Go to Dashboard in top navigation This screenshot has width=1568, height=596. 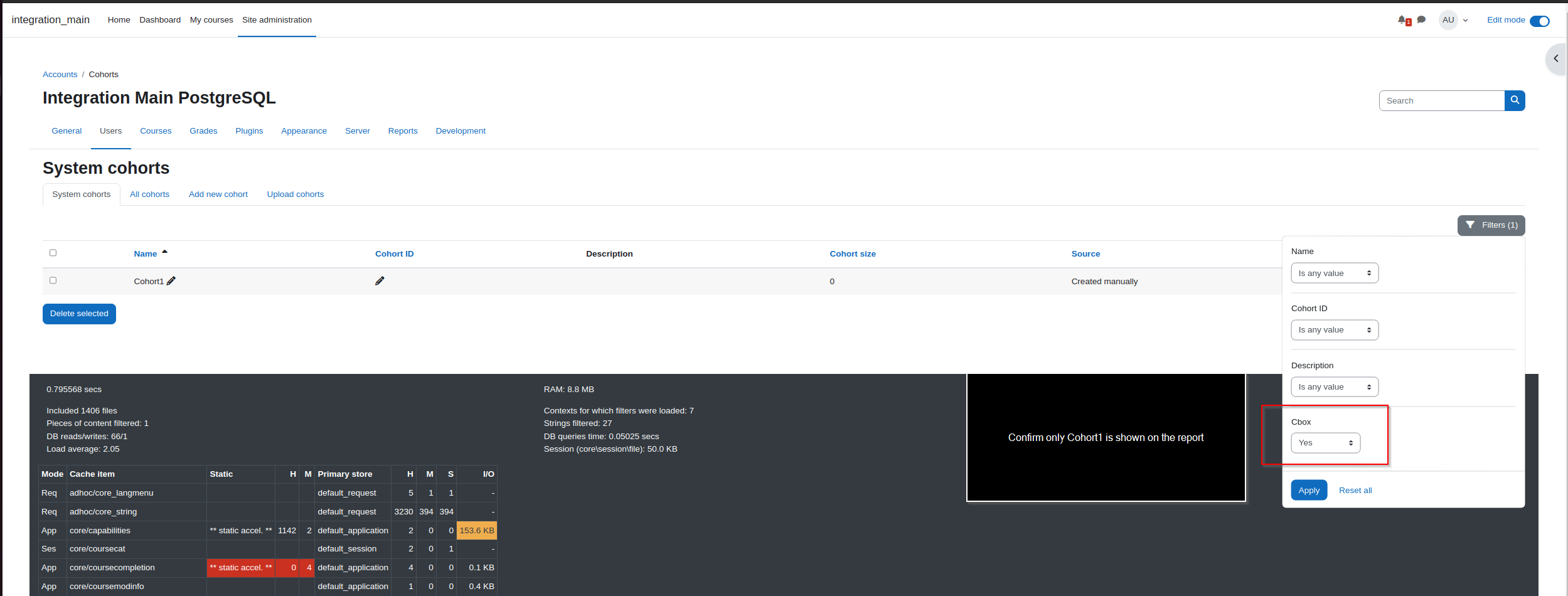click(x=160, y=20)
